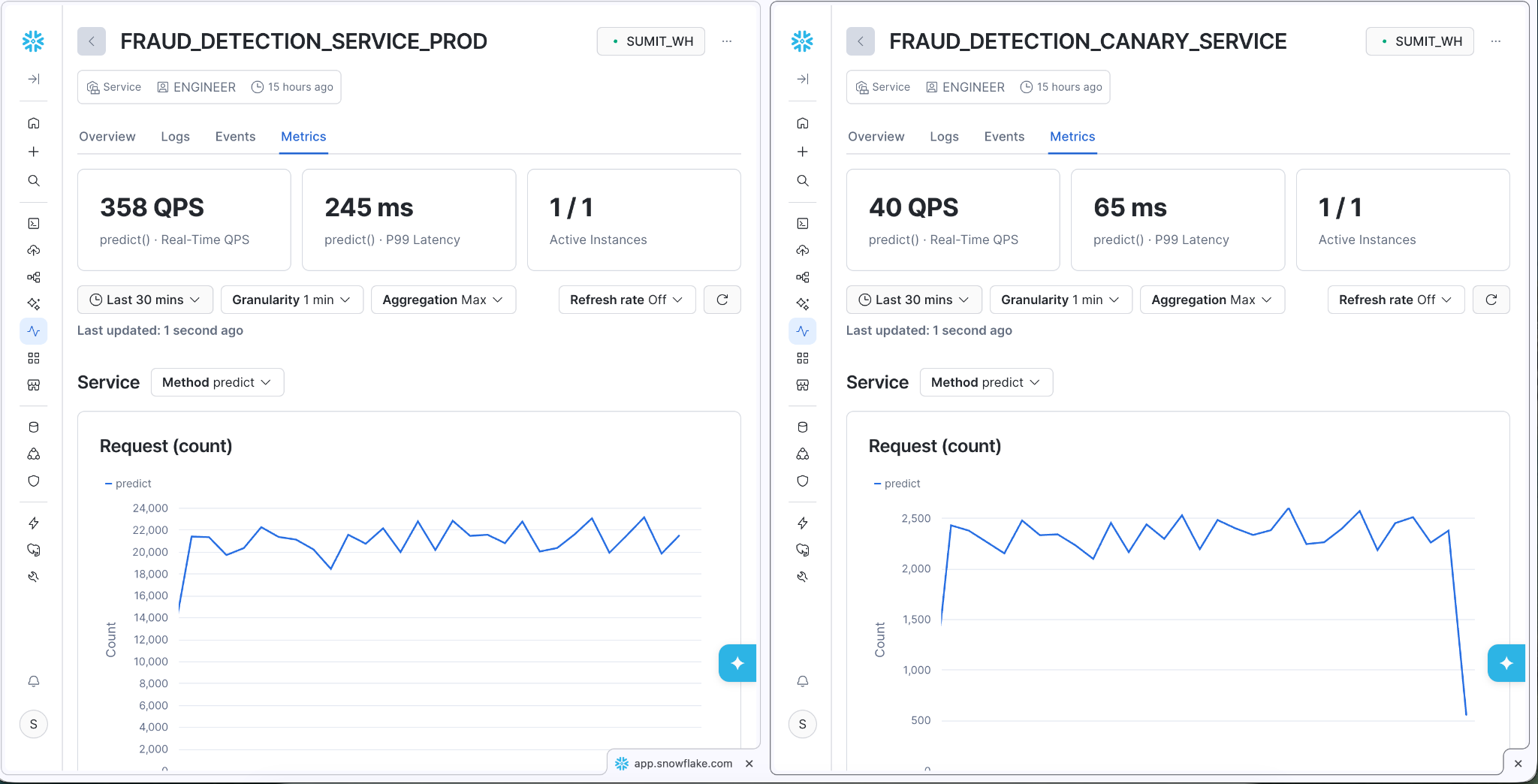Screen dimensions: 1538x784
Task: Click the Home icon in left window sidebar
Action: coord(34,123)
